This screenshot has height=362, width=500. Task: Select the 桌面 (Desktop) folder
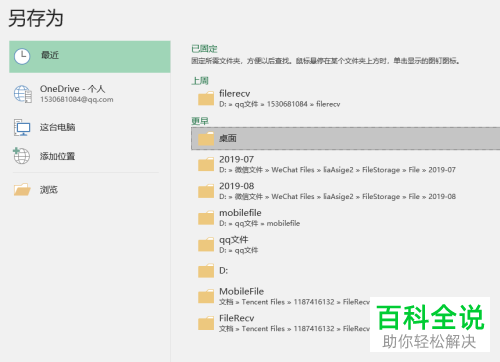point(345,138)
